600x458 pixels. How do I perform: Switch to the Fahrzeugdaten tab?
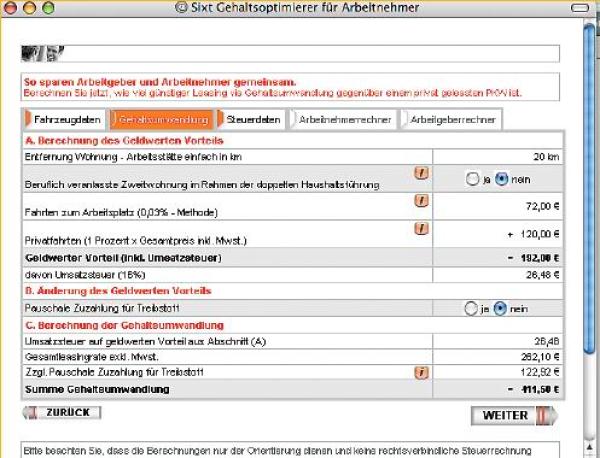pos(64,120)
